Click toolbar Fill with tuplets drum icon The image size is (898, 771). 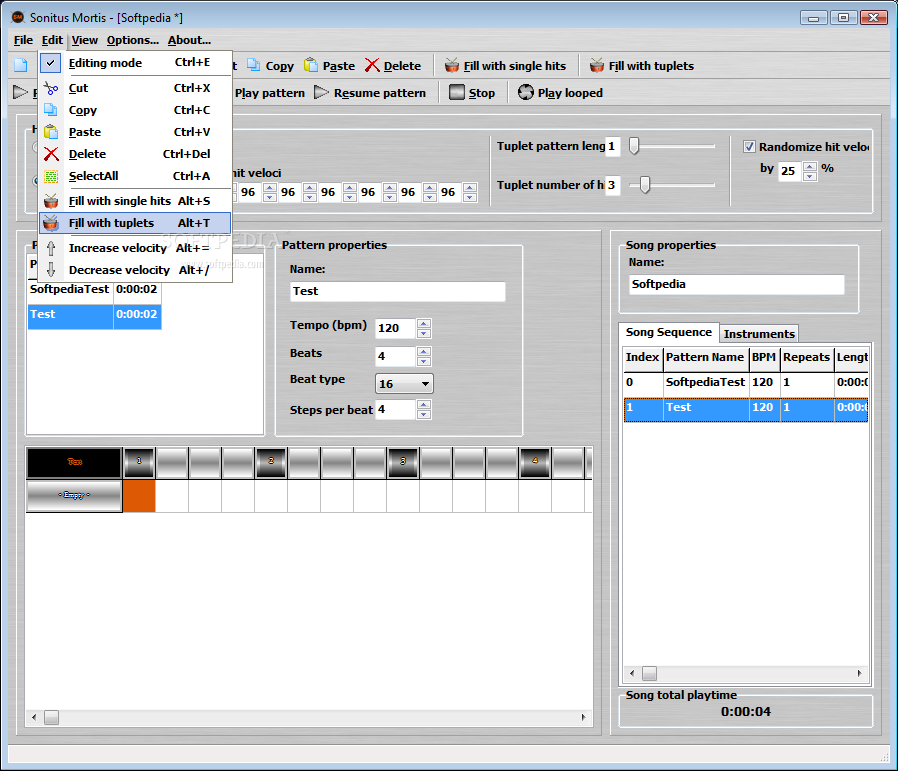tap(597, 65)
